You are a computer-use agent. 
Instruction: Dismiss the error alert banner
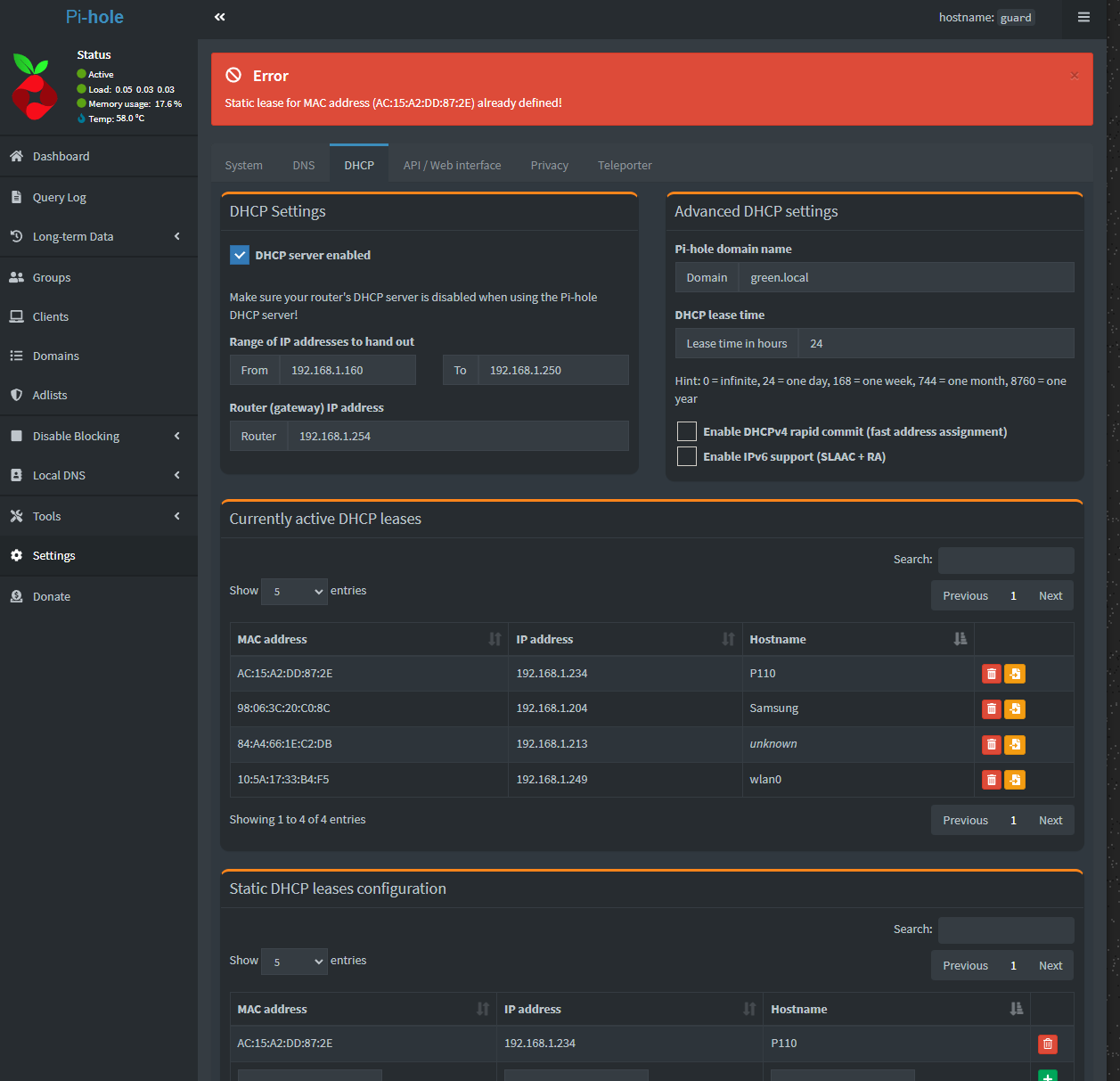pos(1074,76)
